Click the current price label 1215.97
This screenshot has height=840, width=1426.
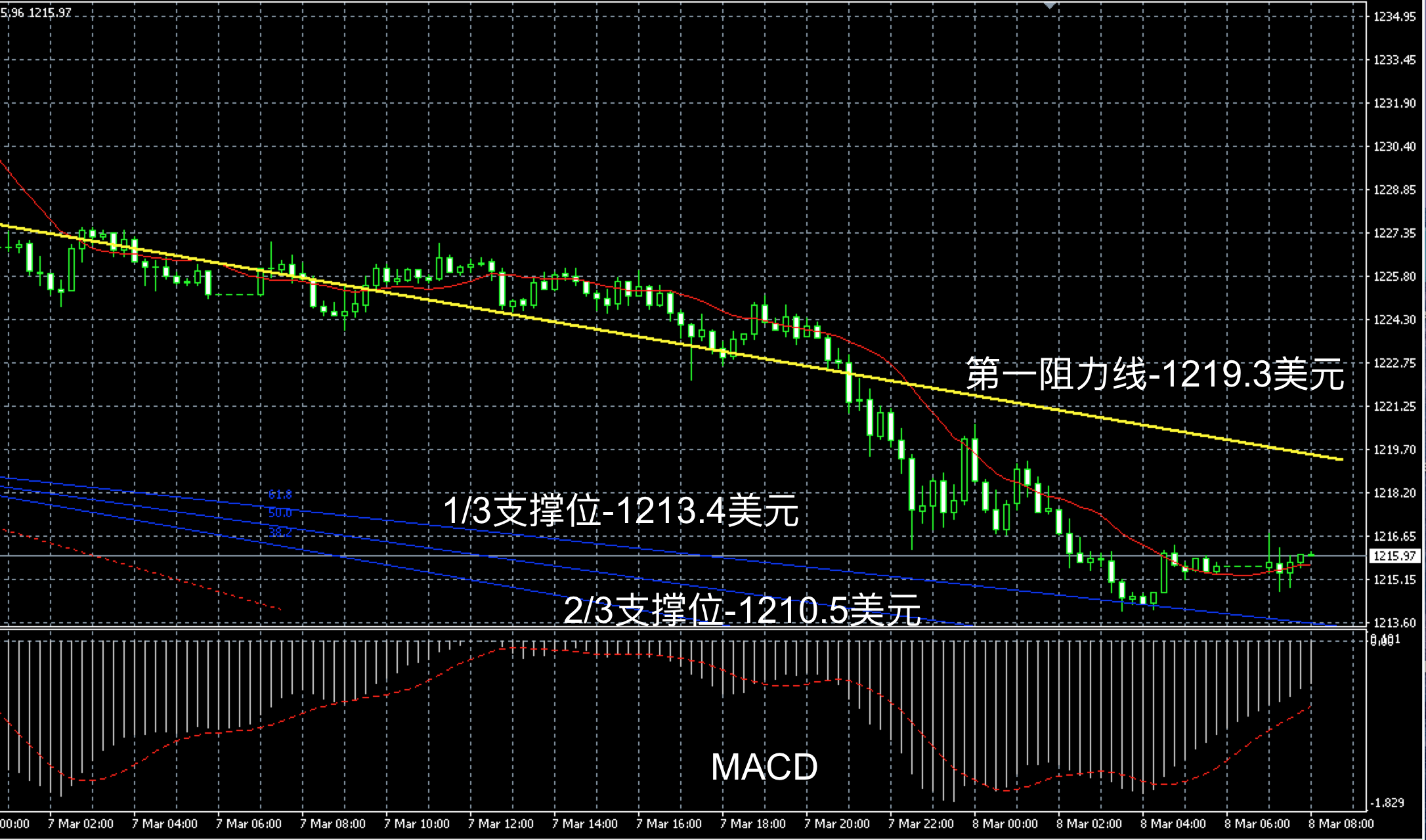coord(1394,556)
